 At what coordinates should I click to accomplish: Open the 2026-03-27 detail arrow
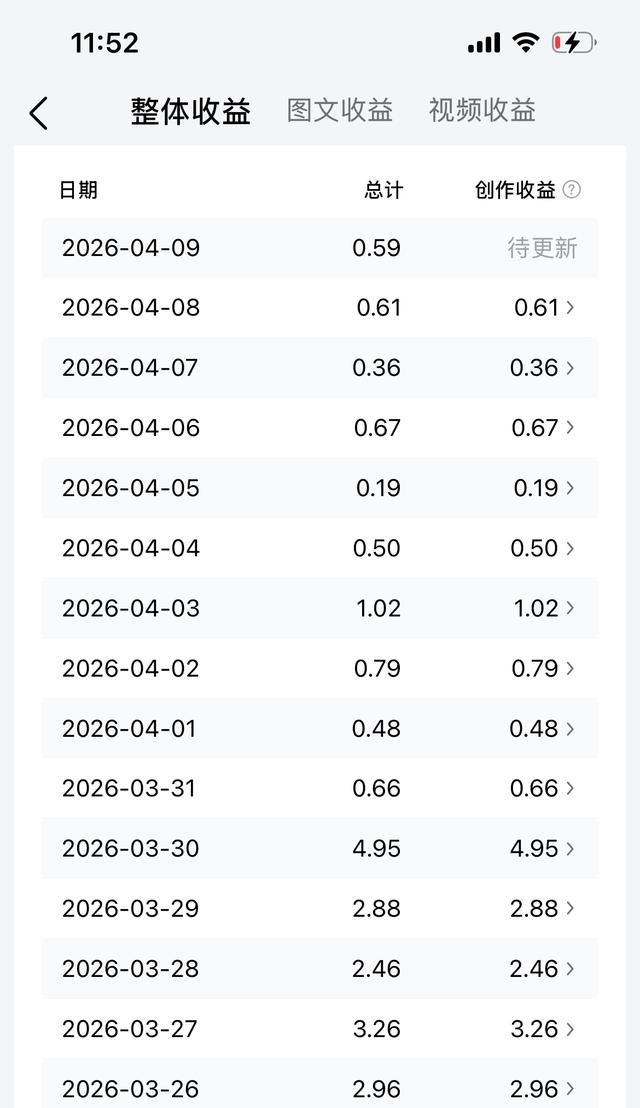(x=570, y=1028)
